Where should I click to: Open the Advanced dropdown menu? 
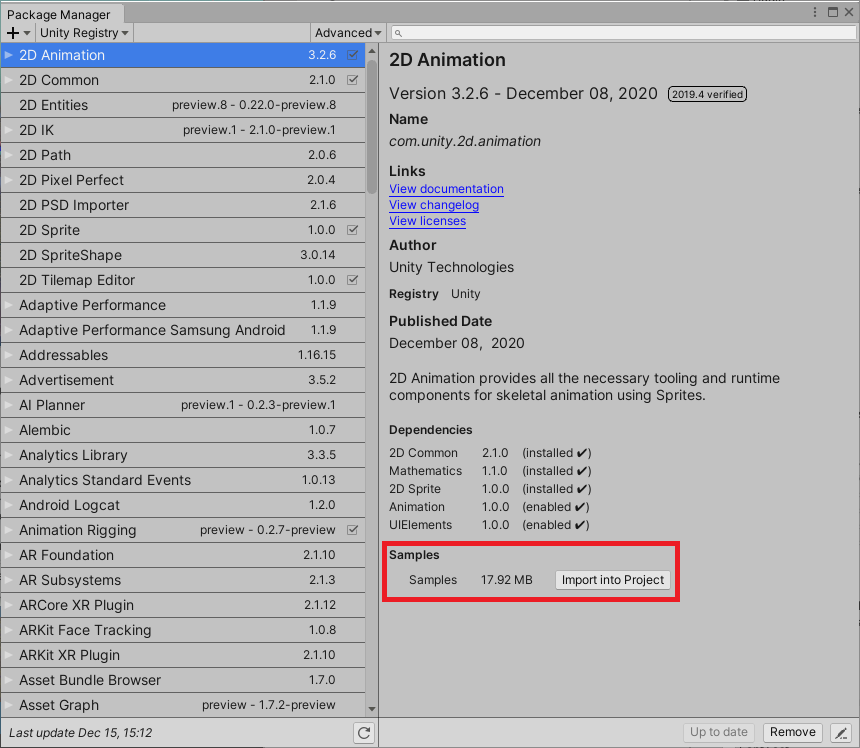pos(348,33)
